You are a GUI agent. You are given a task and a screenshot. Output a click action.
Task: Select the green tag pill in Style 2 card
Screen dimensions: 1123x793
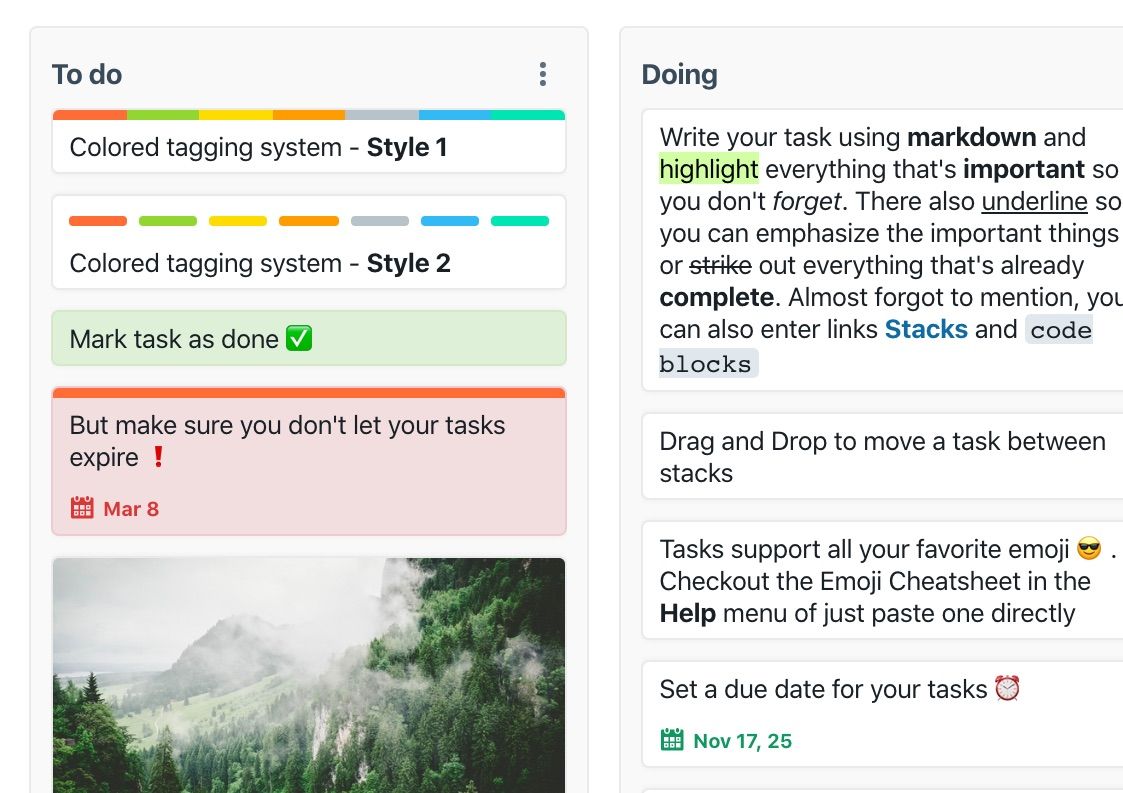(168, 221)
